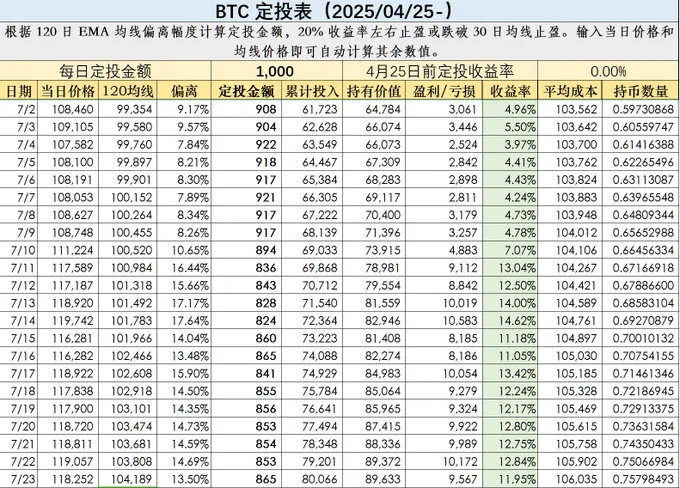Select average cost cell 104,012
Image resolution: width=680 pixels, height=488 pixels.
pos(570,233)
